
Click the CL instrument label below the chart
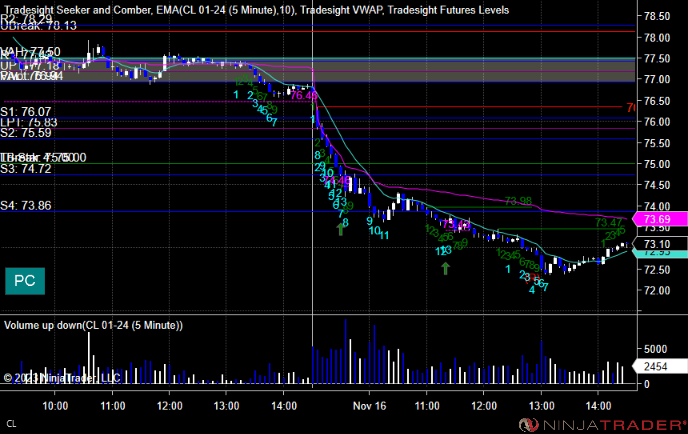[x=11, y=424]
